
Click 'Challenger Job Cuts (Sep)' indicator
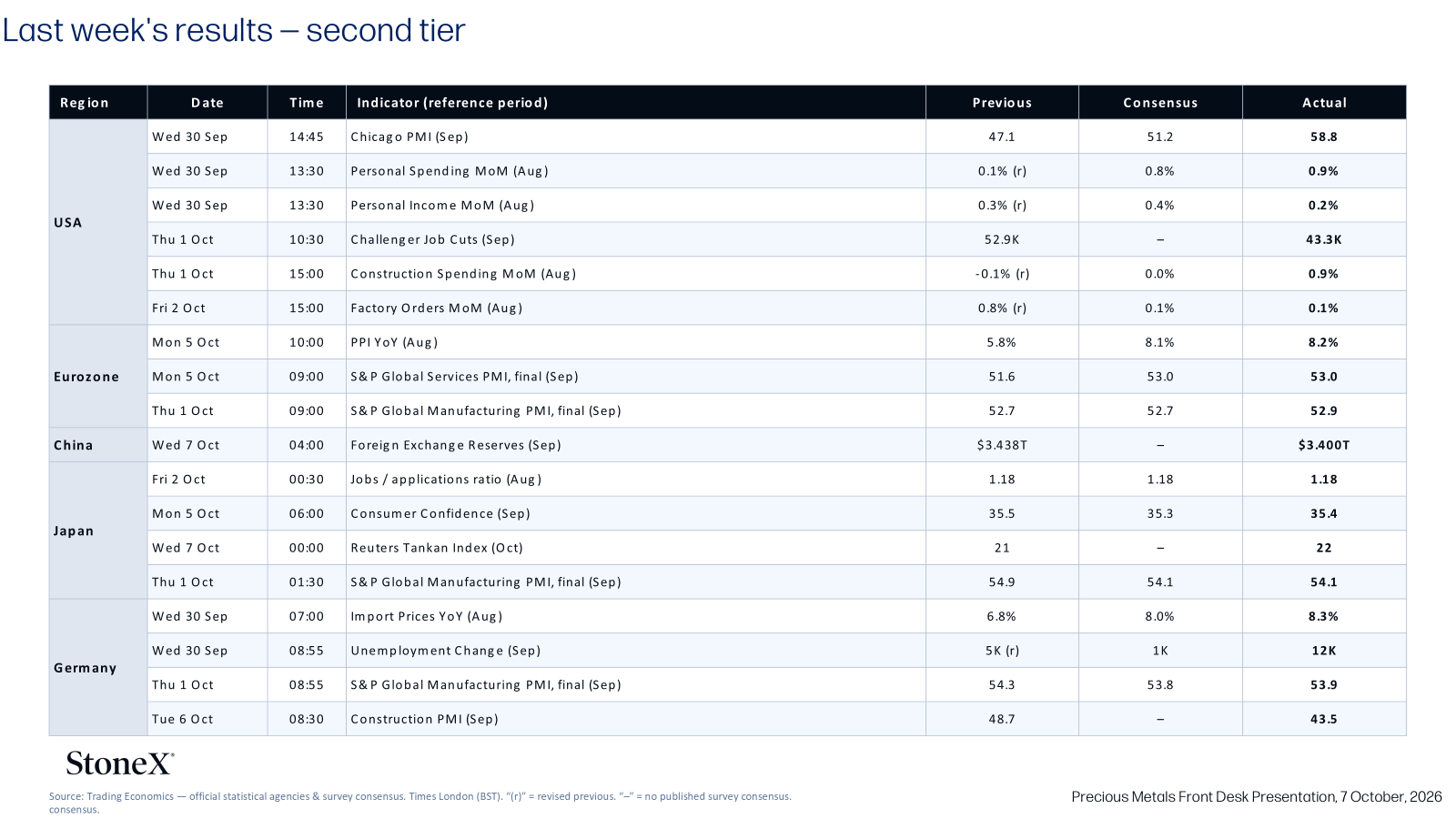coord(433,239)
